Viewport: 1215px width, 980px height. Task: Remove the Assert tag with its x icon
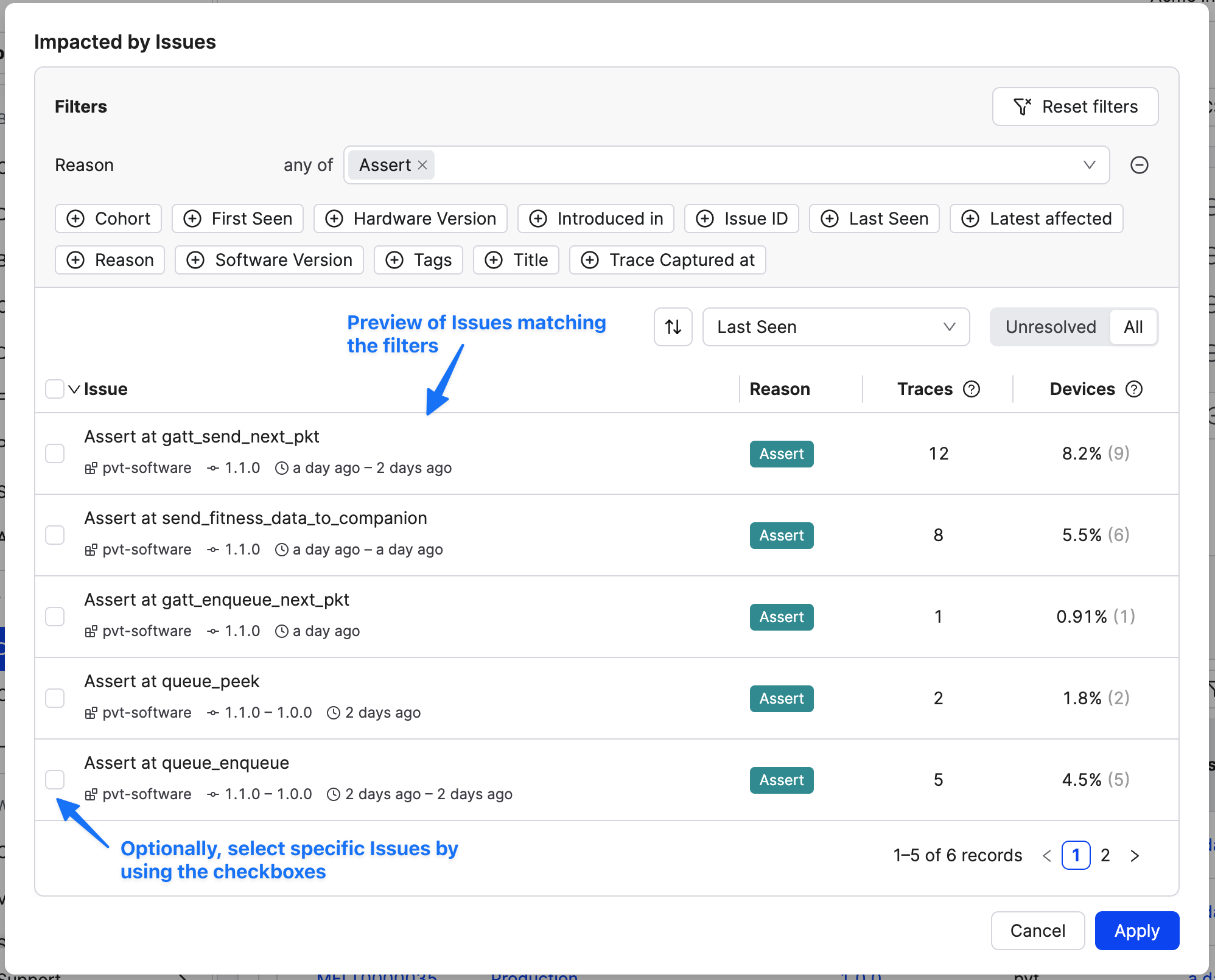pyautogui.click(x=422, y=165)
